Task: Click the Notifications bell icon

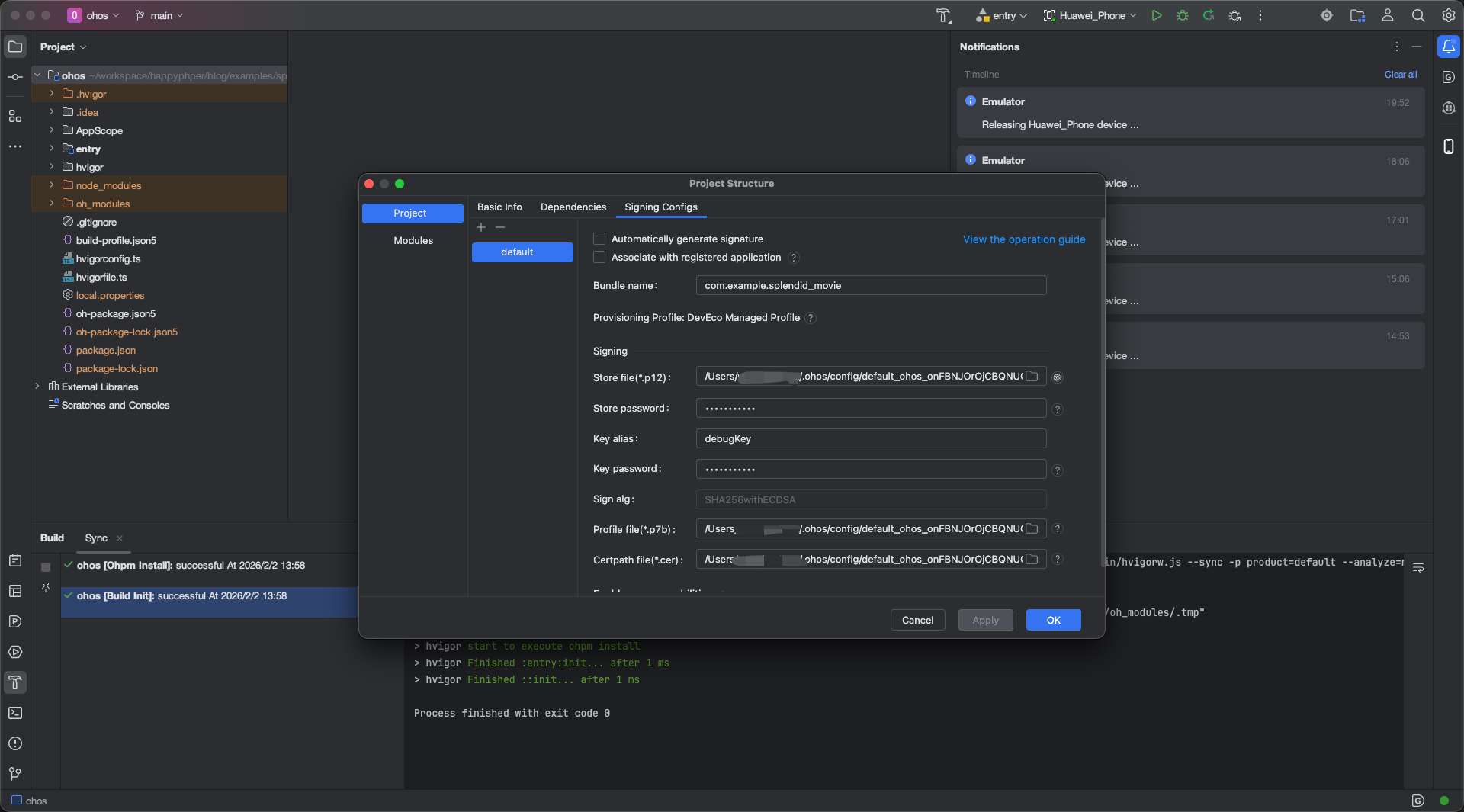Action: click(1448, 47)
